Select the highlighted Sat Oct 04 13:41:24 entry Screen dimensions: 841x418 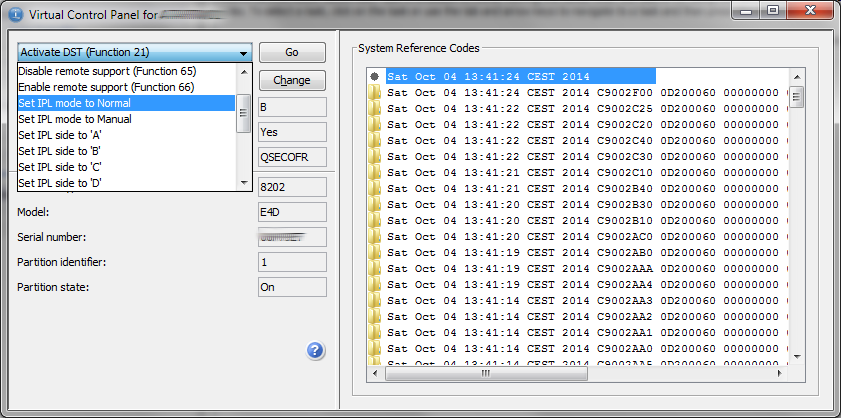[521, 77]
